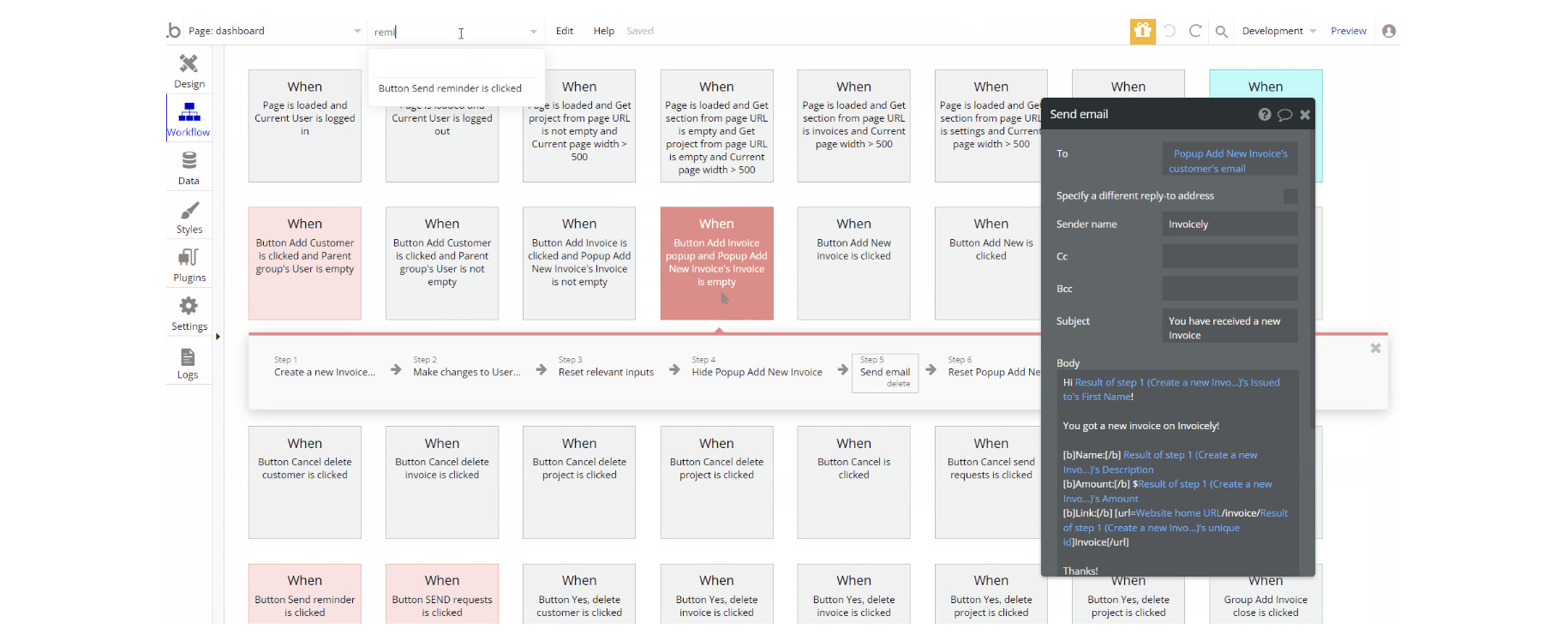1568x634 pixels.
Task: Open the Development version dropdown
Action: 1278,31
